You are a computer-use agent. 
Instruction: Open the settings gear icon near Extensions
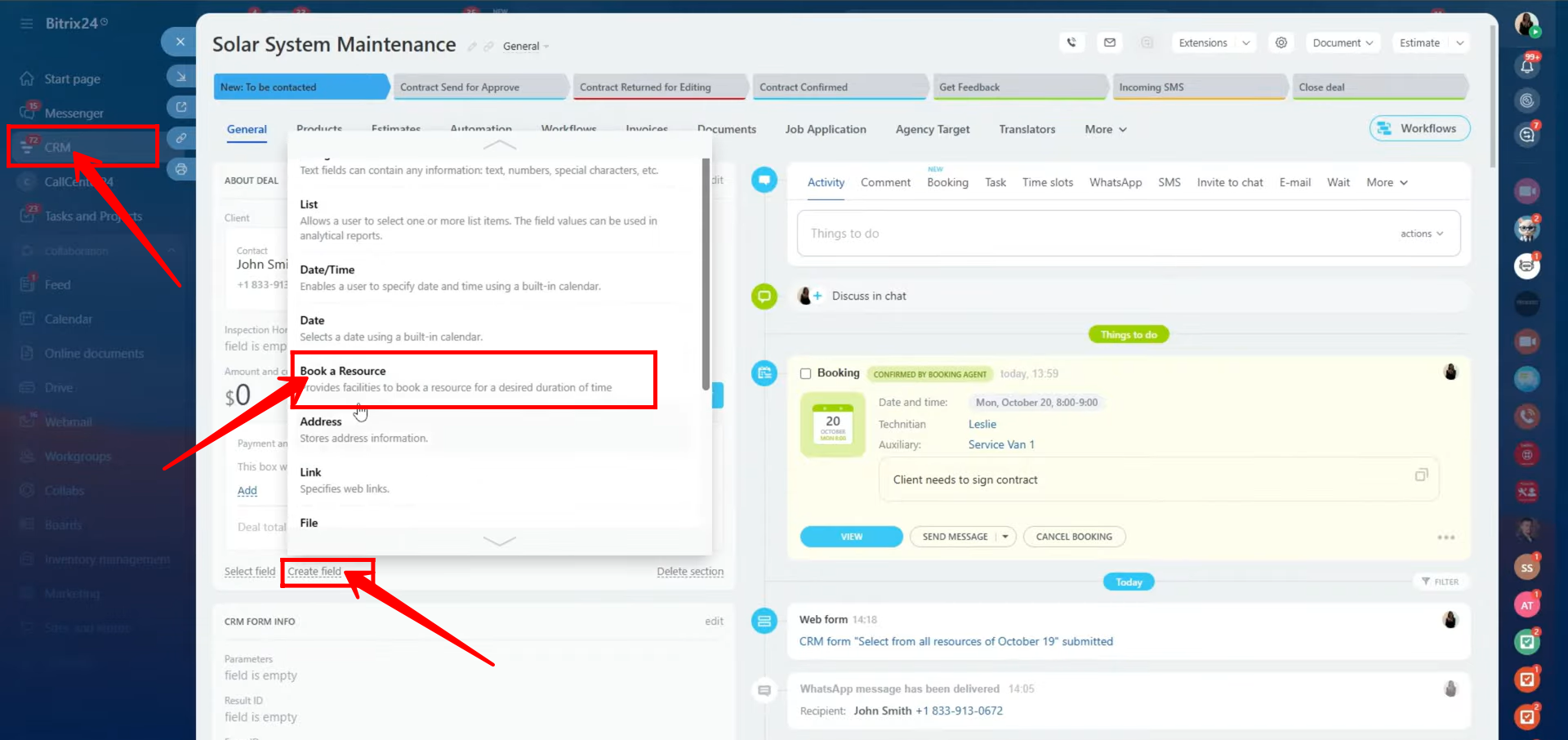click(1281, 42)
